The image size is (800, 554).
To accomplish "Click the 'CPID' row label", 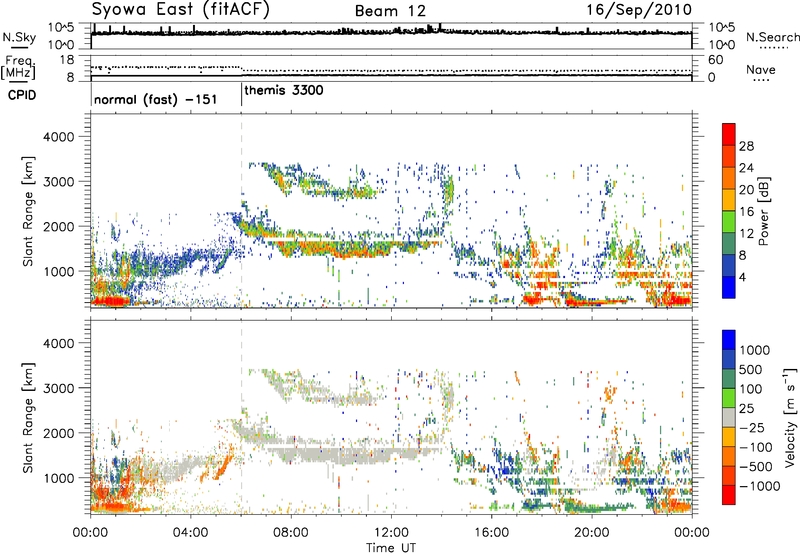I will tap(22, 95).
